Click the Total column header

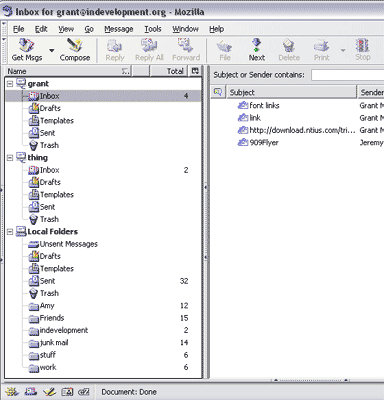tap(169, 71)
